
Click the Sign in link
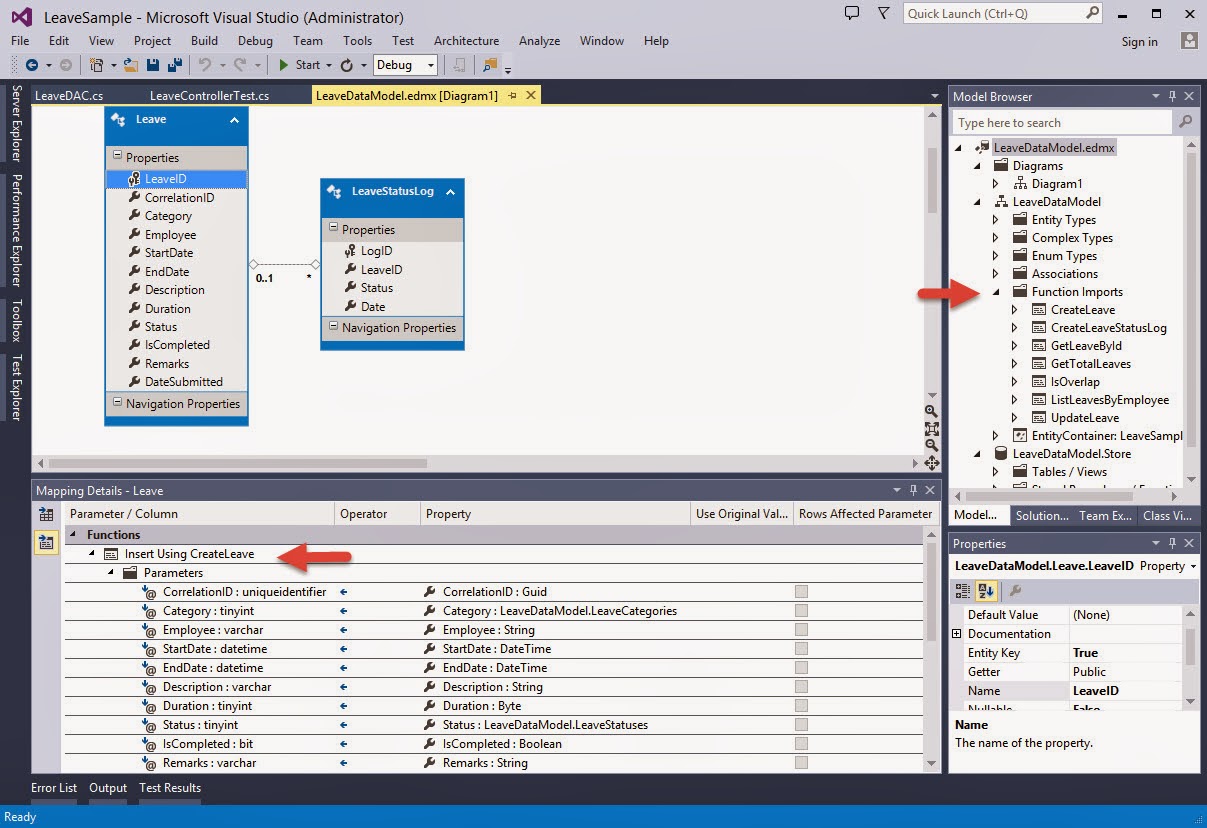point(1140,42)
